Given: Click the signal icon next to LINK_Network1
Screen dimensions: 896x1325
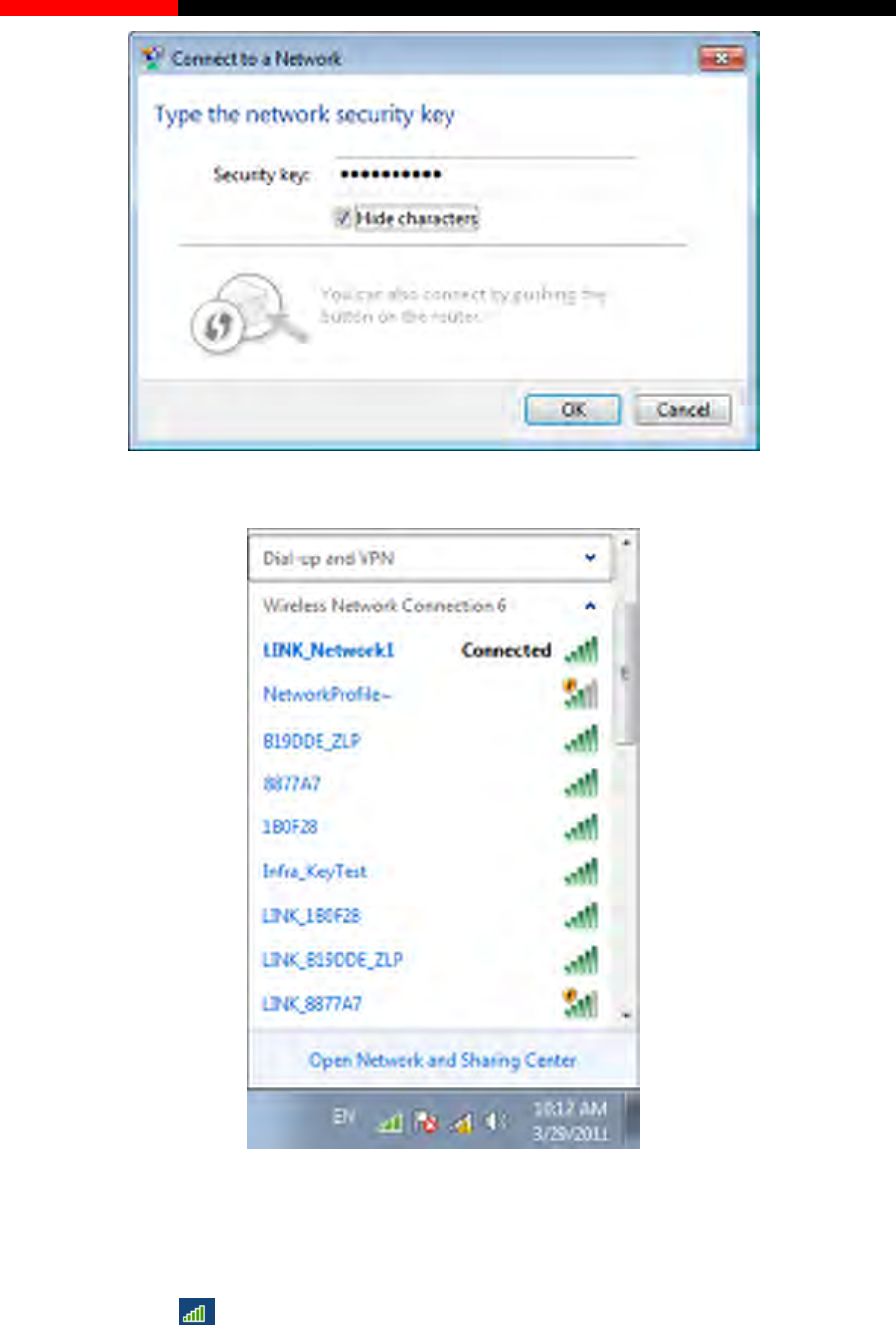Looking at the screenshot, I should pos(581,650).
